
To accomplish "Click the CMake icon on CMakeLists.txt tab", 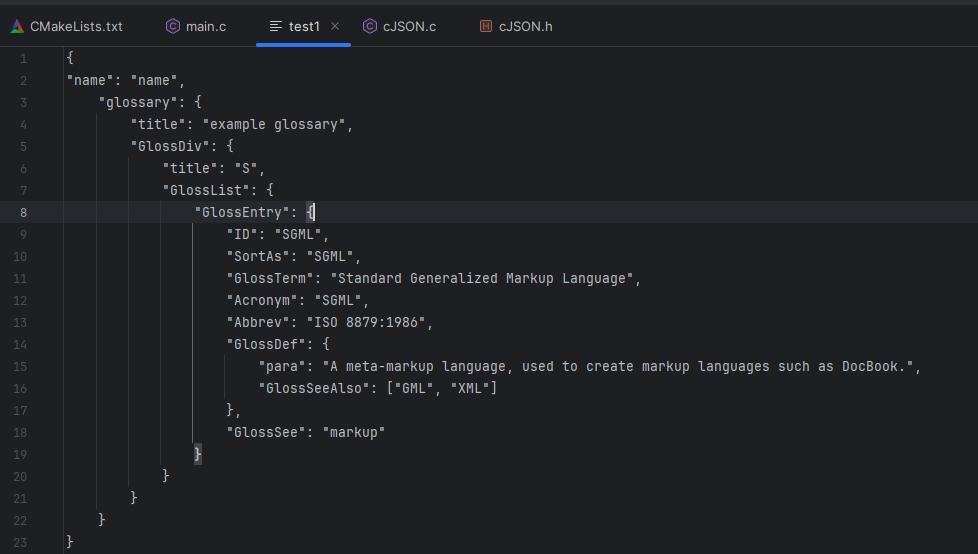I will point(17,26).
